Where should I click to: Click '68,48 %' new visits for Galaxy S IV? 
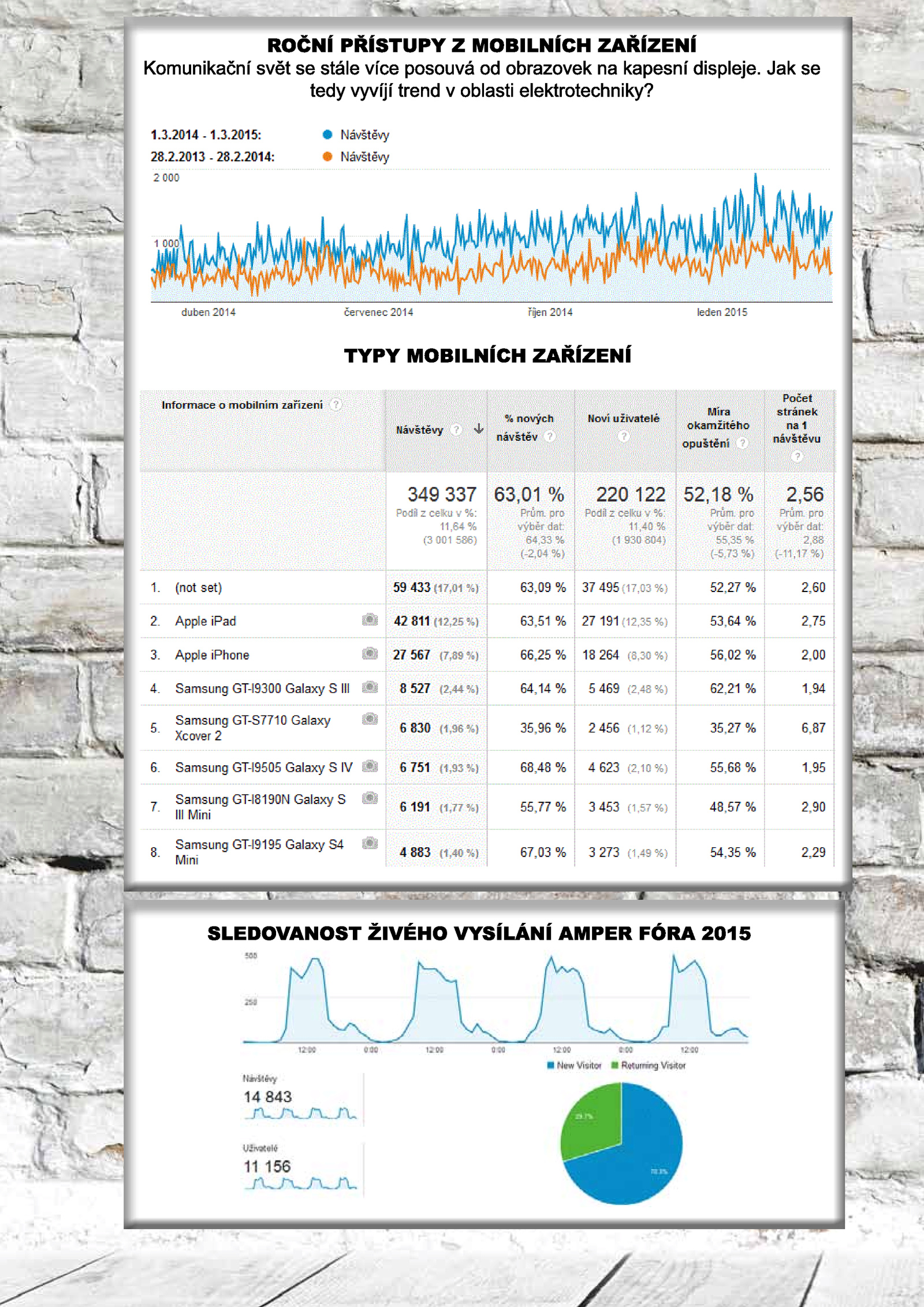pyautogui.click(x=543, y=768)
